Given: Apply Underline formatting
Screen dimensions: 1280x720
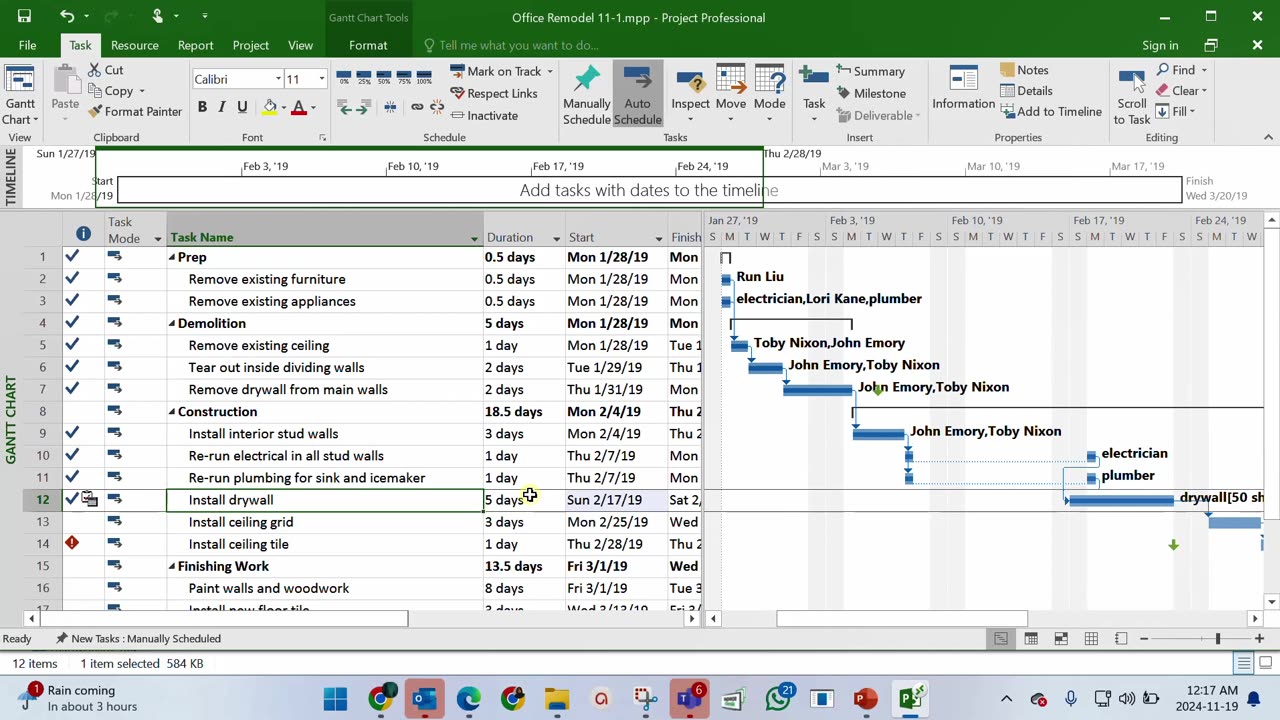Looking at the screenshot, I should (242, 108).
